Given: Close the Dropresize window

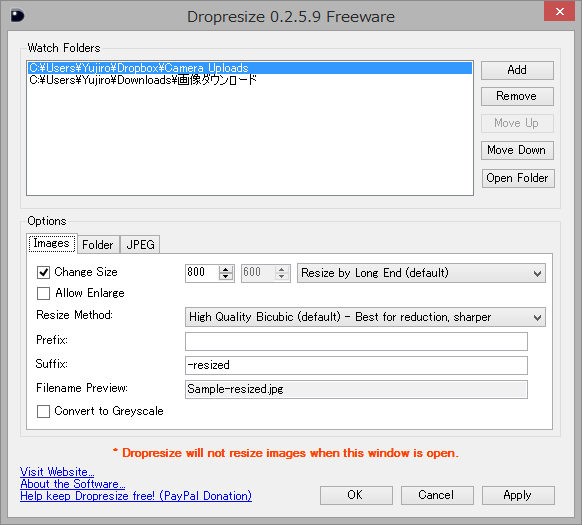Looking at the screenshot, I should 559,12.
